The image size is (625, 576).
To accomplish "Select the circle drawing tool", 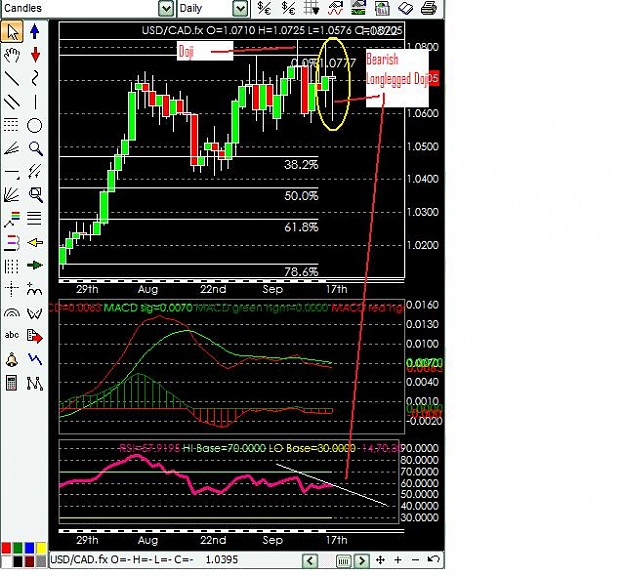I will 35,126.
